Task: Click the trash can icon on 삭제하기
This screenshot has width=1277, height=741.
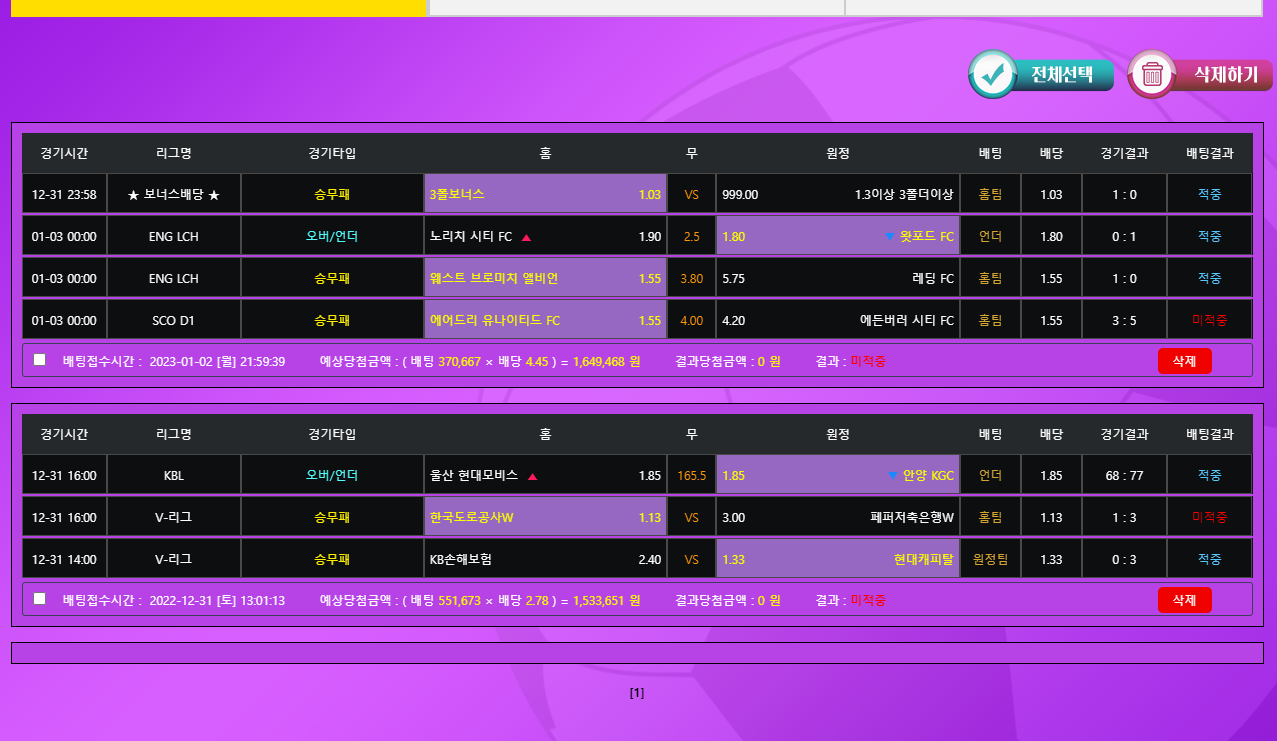Action: (1152, 75)
